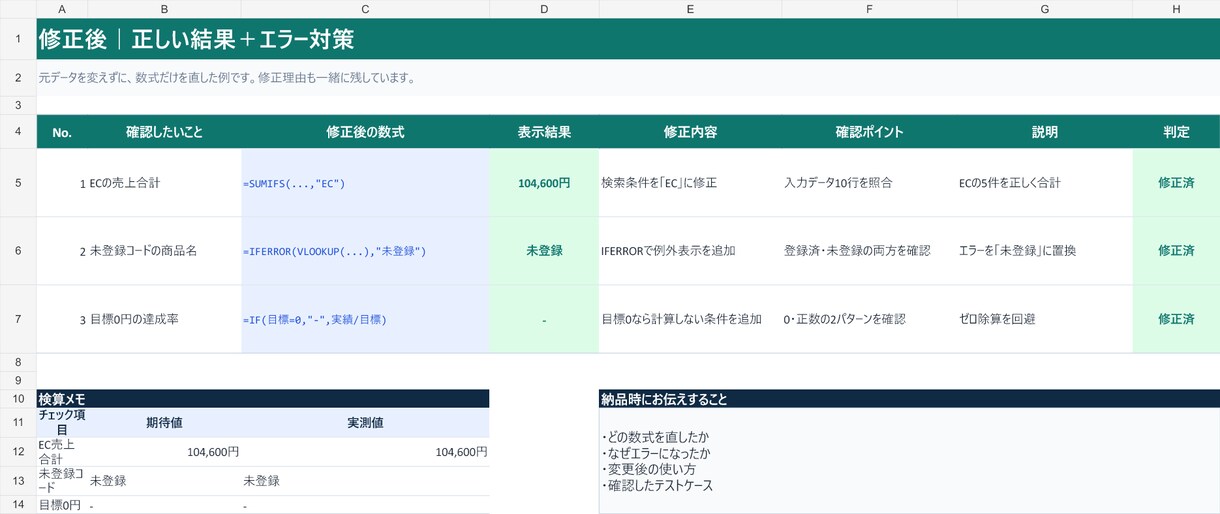Click the 期待値 header cell
The height and width of the screenshot is (514, 1220).
pyautogui.click(x=164, y=422)
